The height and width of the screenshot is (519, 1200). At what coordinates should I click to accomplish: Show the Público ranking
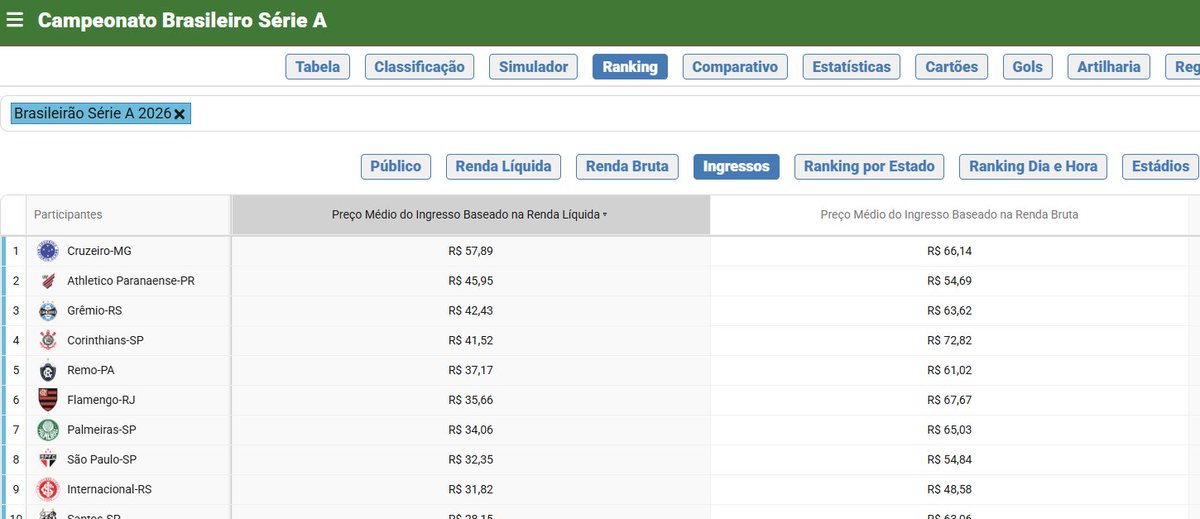pos(396,166)
